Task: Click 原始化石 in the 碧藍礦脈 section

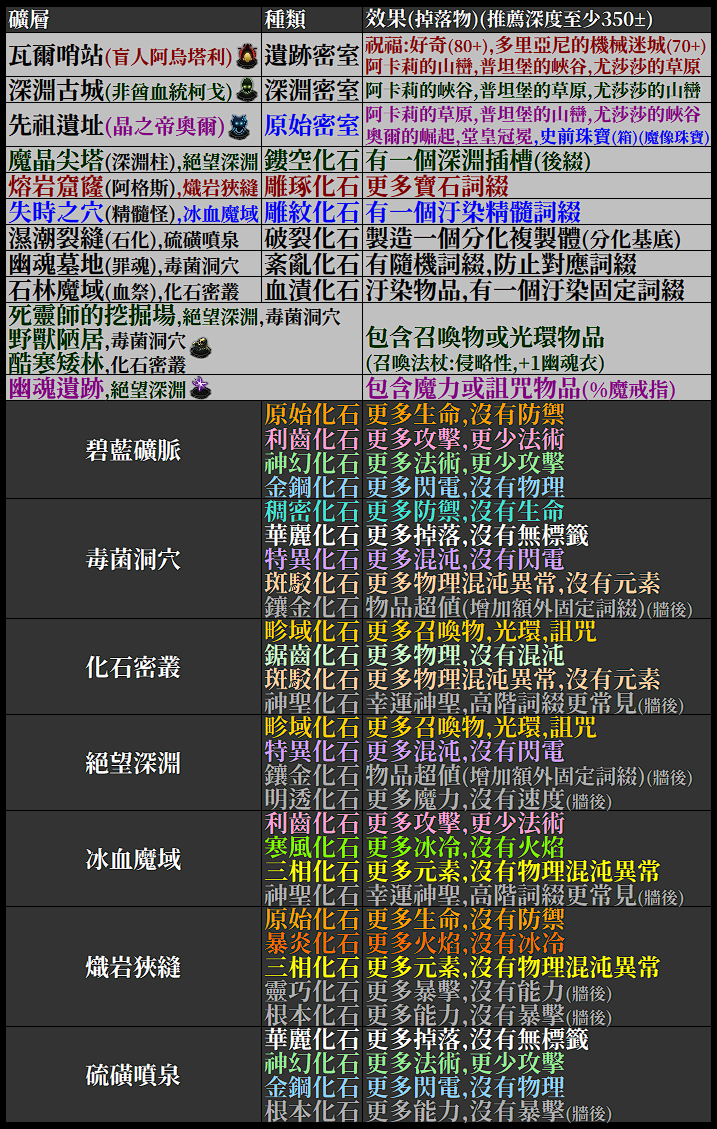Action: 311,415
